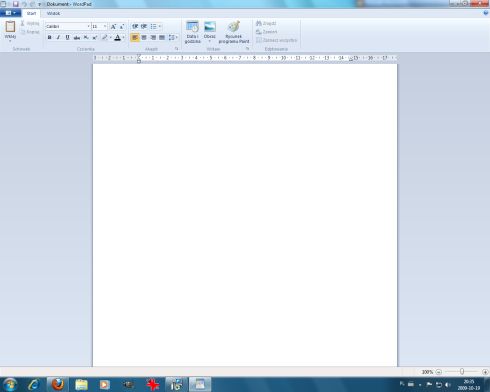
Task: Click the Redo icon in quick access toolbar
Action: point(32,4)
